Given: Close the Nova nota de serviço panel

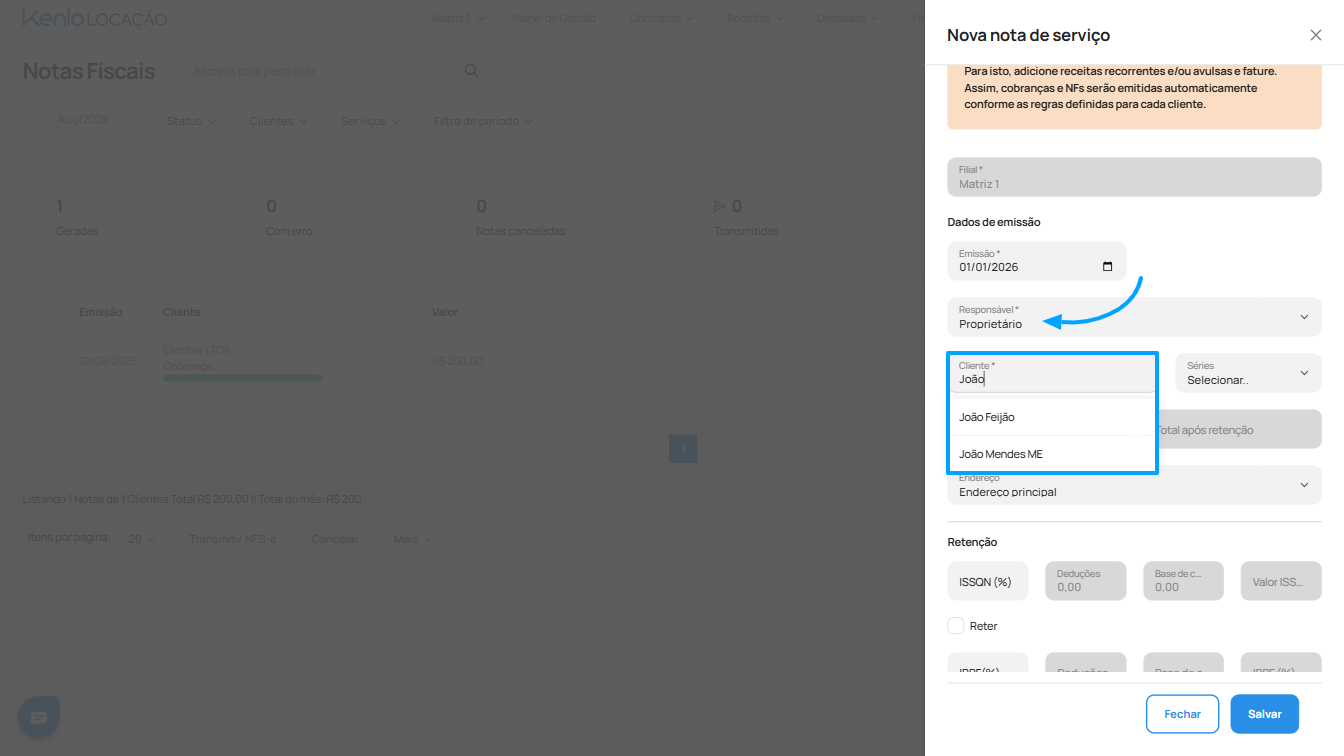Looking at the screenshot, I should point(1315,35).
